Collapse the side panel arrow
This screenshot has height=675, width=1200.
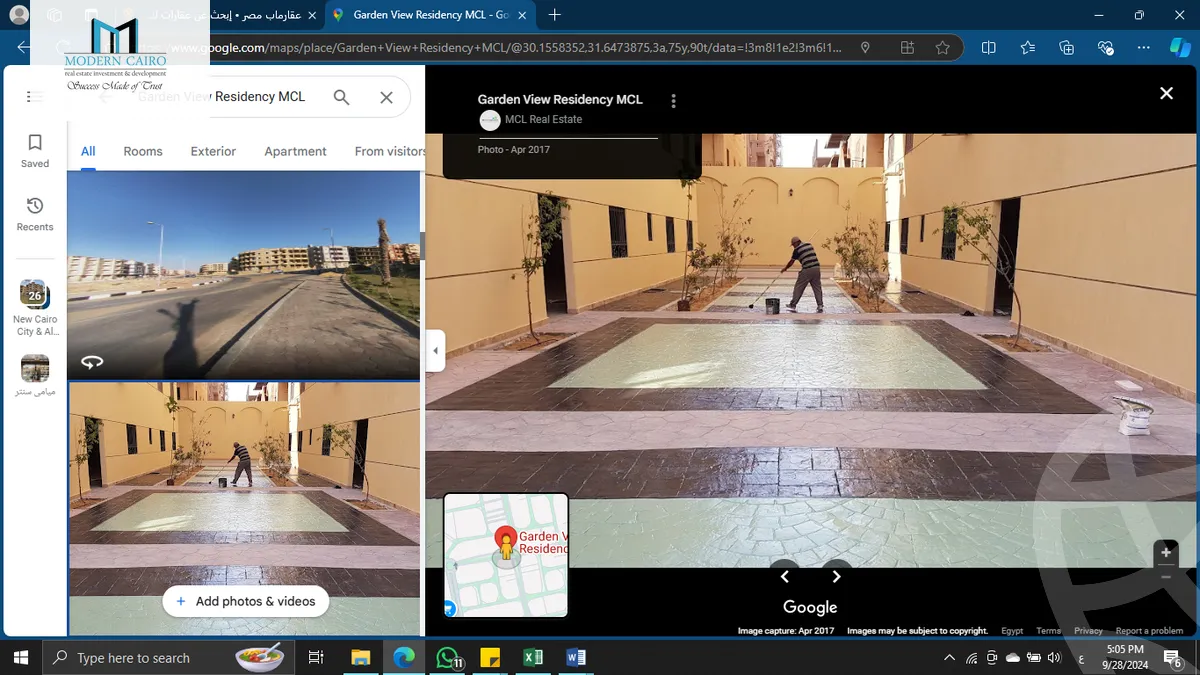point(435,351)
